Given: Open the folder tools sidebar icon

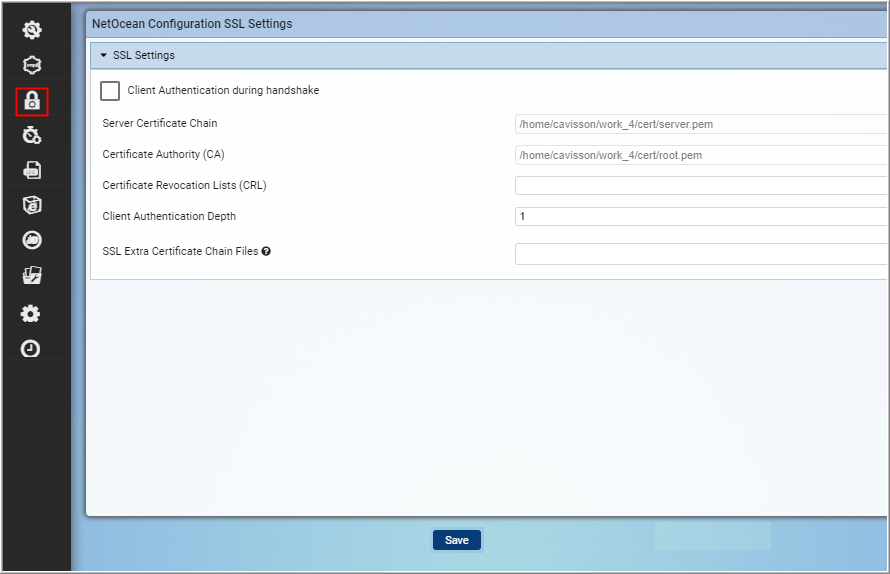Looking at the screenshot, I should point(32,275).
